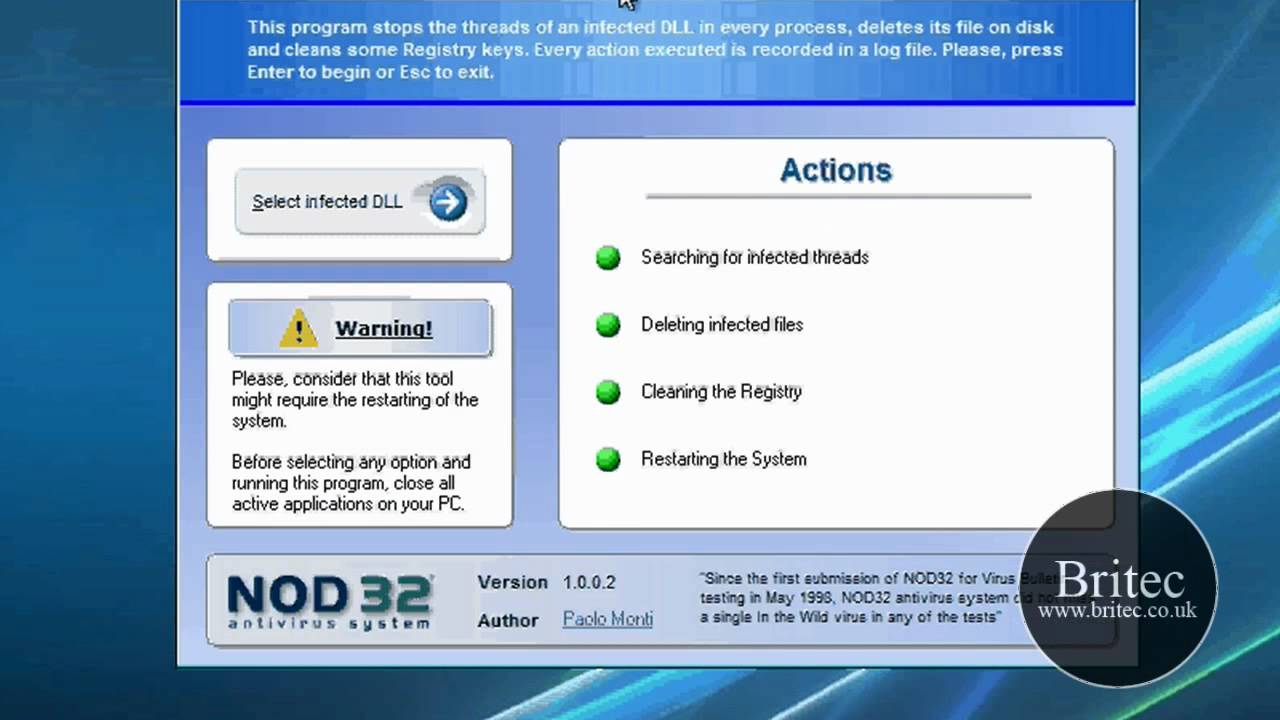Select the 'Deleting infected files' text

(x=722, y=324)
